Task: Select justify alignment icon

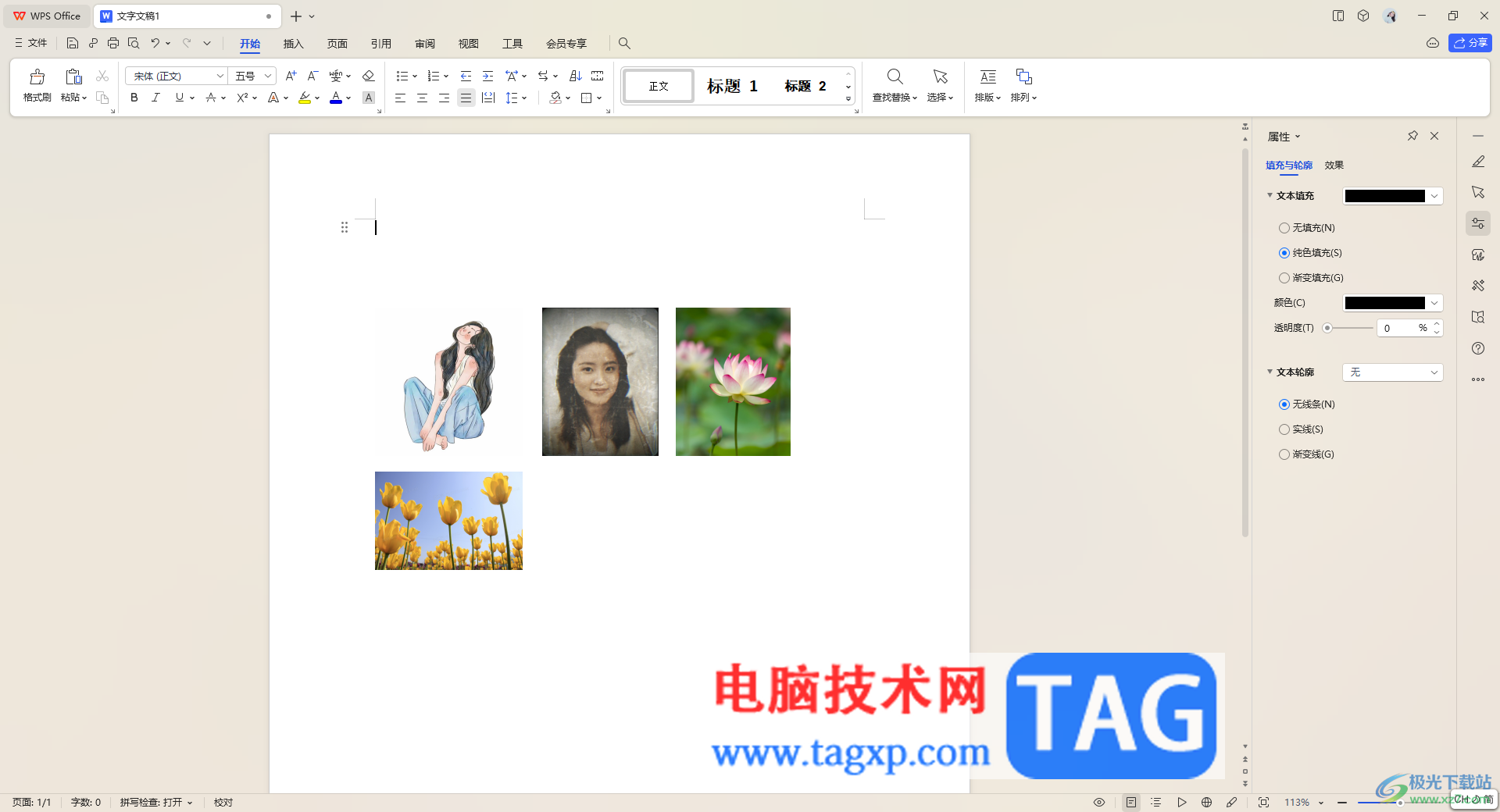Action: [466, 98]
